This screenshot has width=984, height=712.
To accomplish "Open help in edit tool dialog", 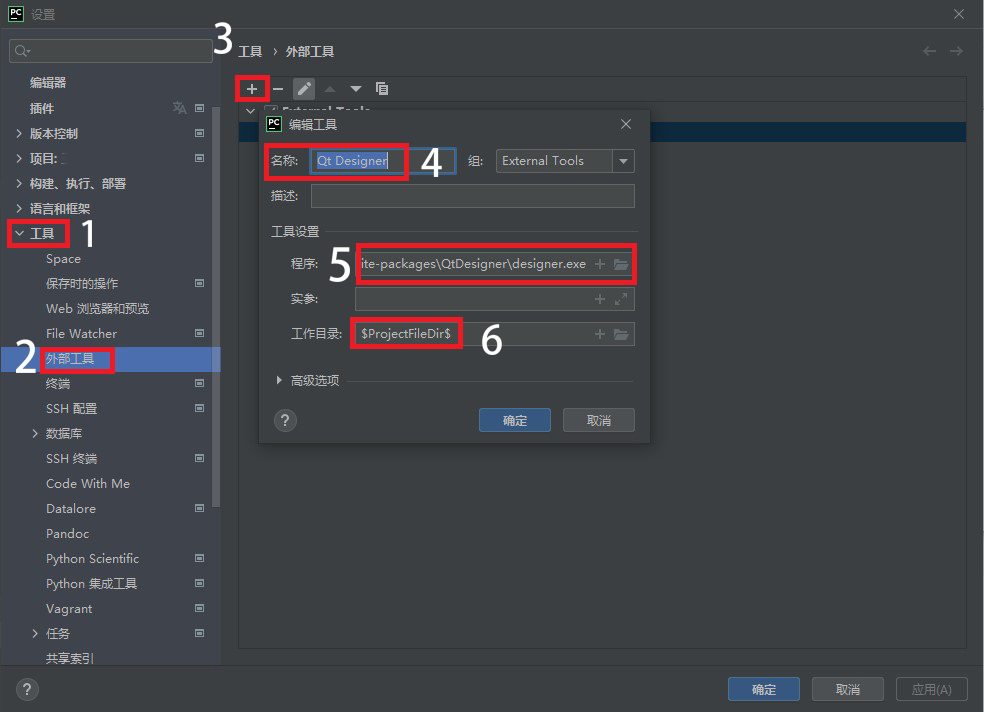I will coord(285,420).
